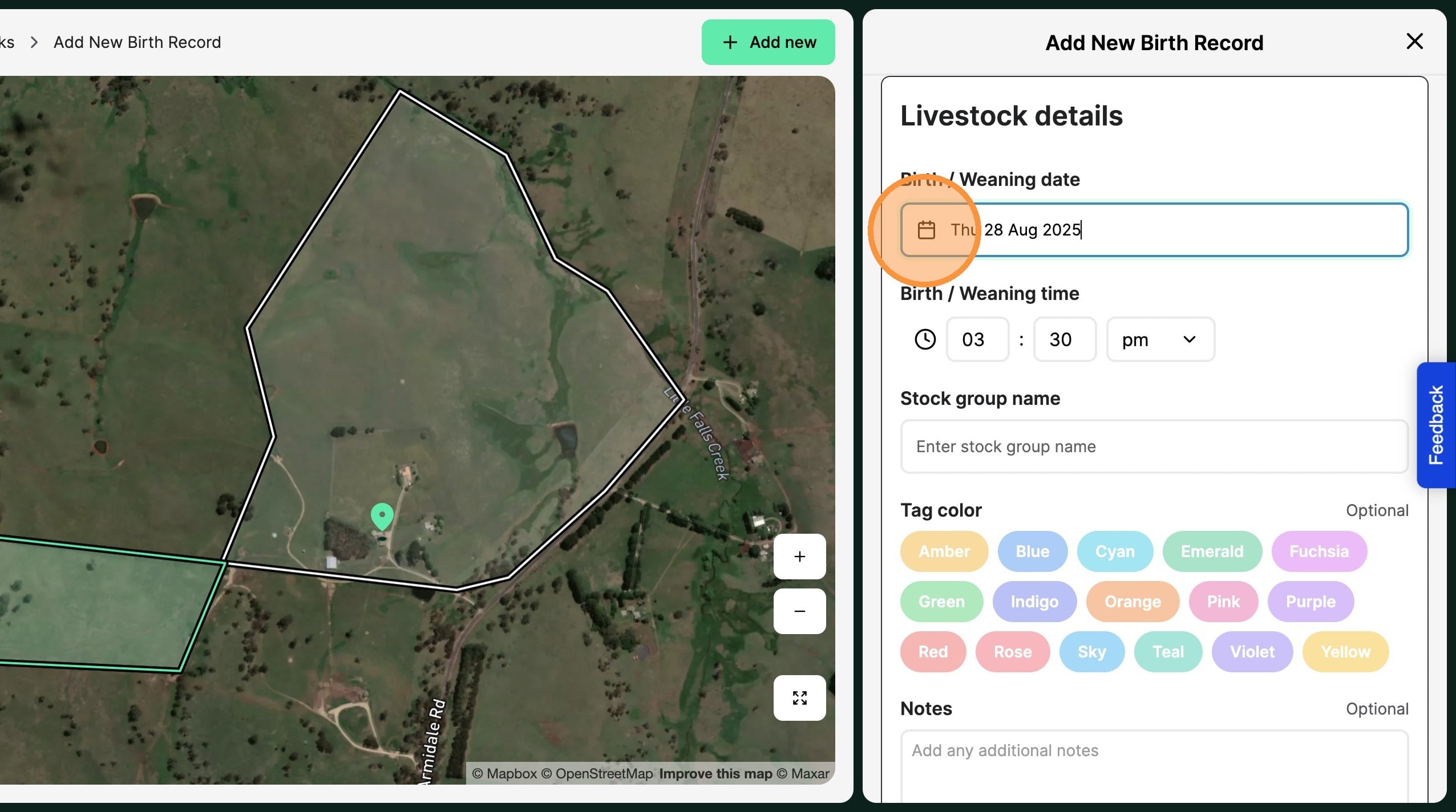Click the calendar icon in date field
Viewport: 1456px width, 812px height.
coord(926,230)
